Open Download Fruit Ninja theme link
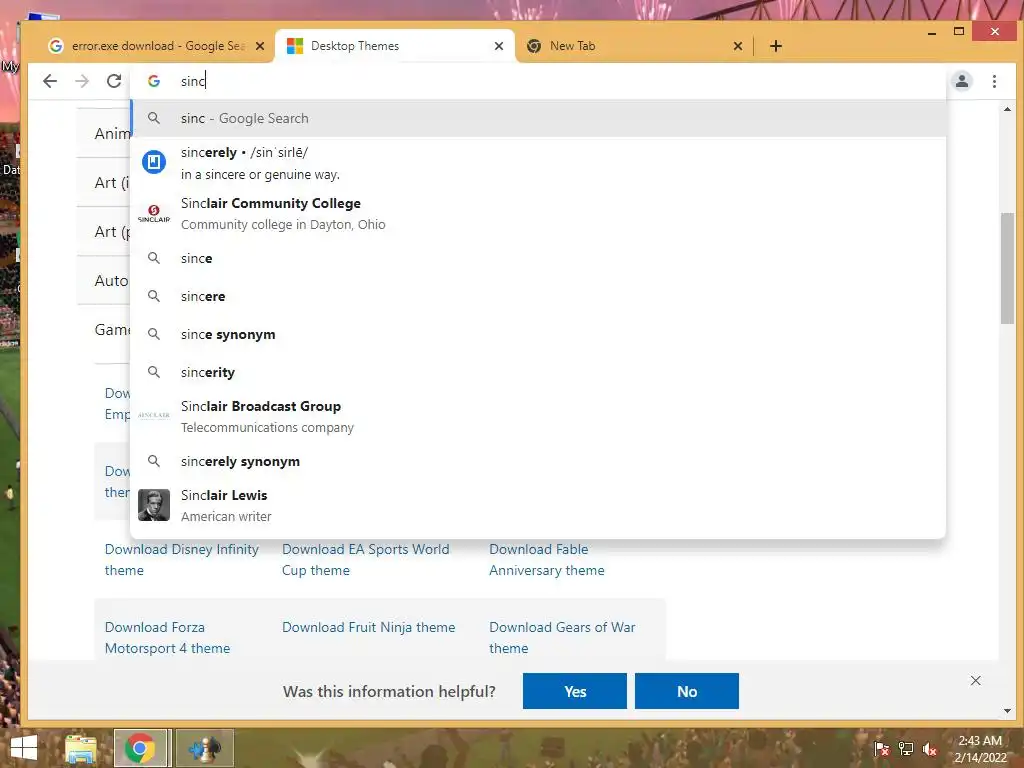 (368, 627)
